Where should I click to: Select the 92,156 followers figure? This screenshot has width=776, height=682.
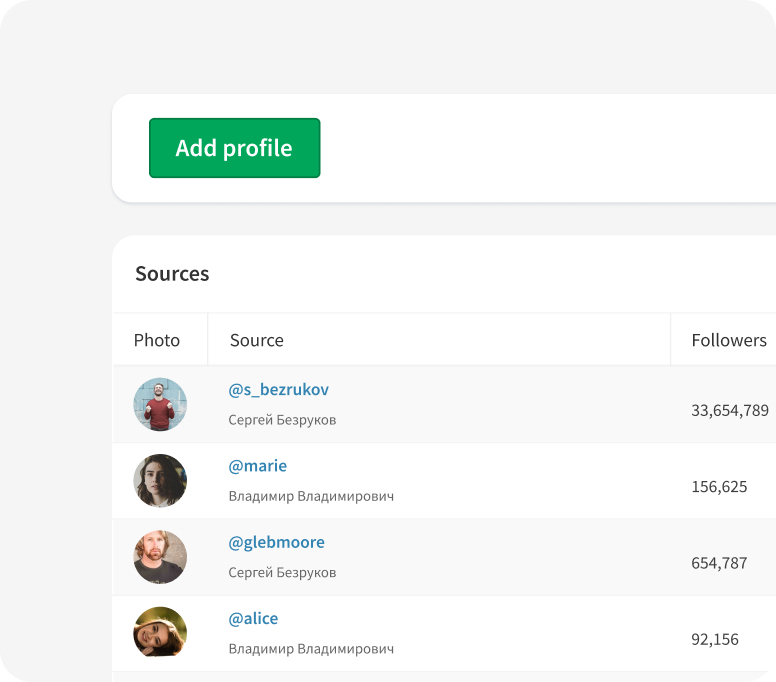pos(715,639)
